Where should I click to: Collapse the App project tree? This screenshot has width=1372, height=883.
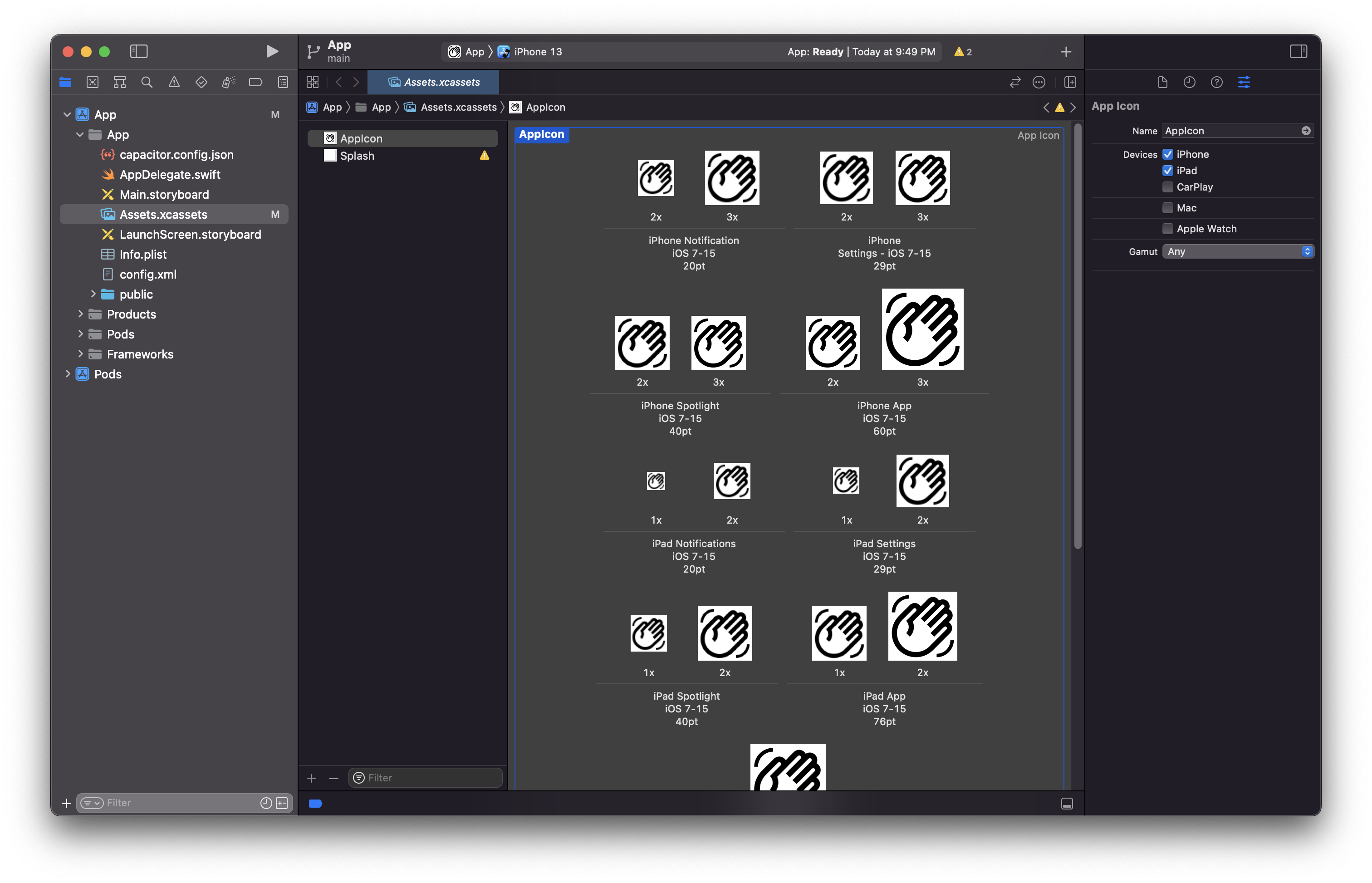pyautogui.click(x=67, y=114)
